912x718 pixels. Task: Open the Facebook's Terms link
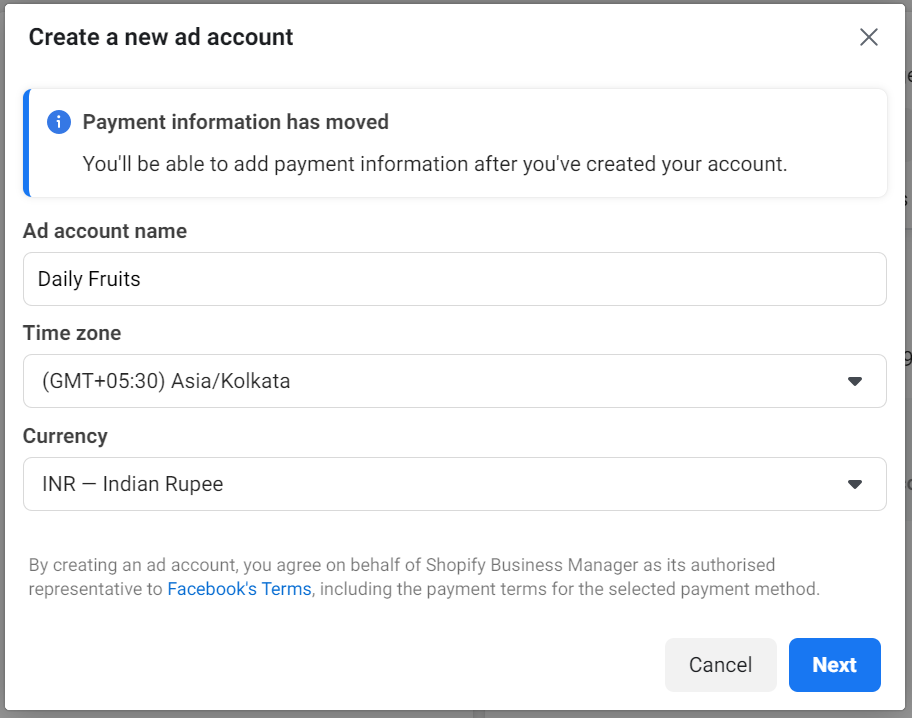[x=240, y=589]
